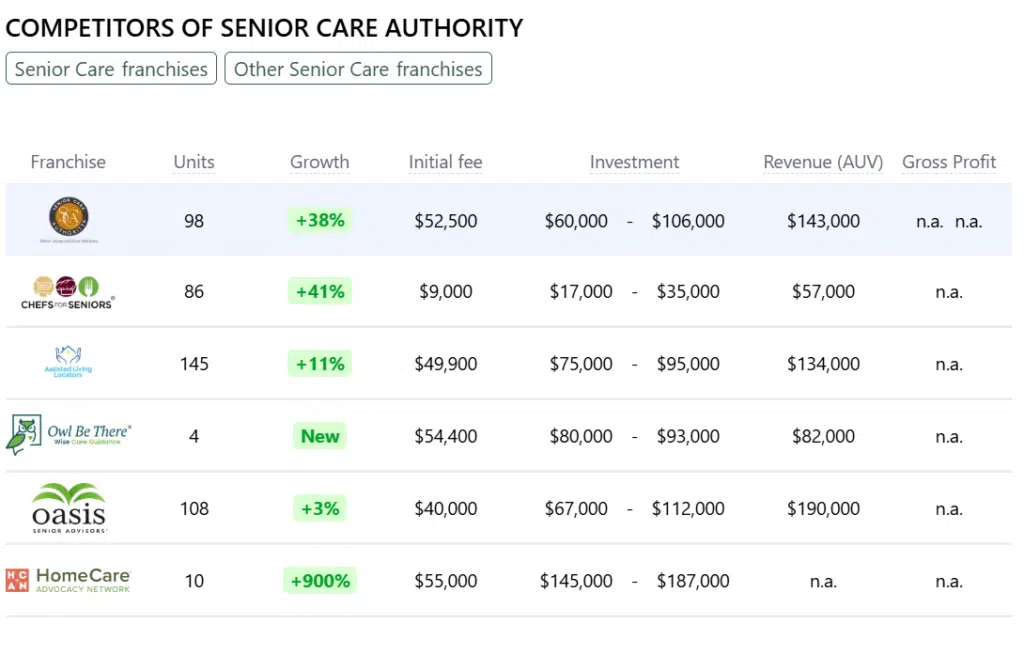Open the HomeCare Advocacy Network logo
The width and height of the screenshot is (1024, 655).
(x=68, y=580)
